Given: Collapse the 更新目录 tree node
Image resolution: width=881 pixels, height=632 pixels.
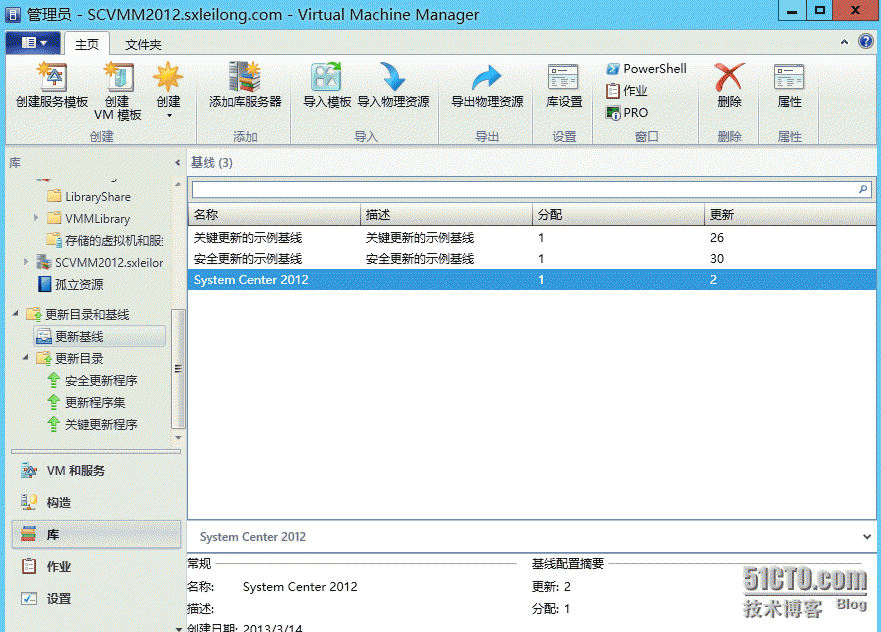Looking at the screenshot, I should tap(26, 357).
